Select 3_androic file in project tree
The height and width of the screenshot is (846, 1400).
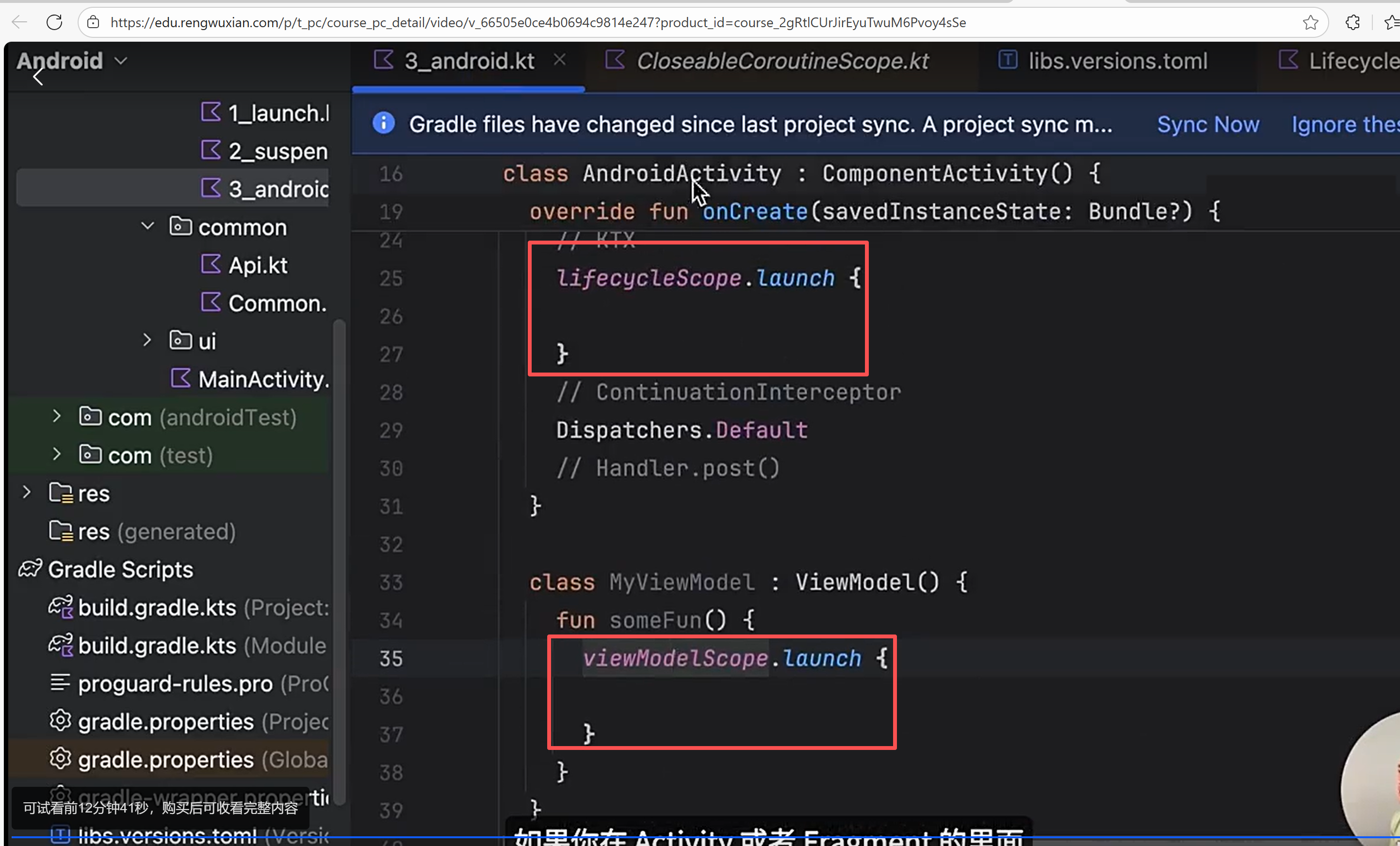(x=172, y=189)
